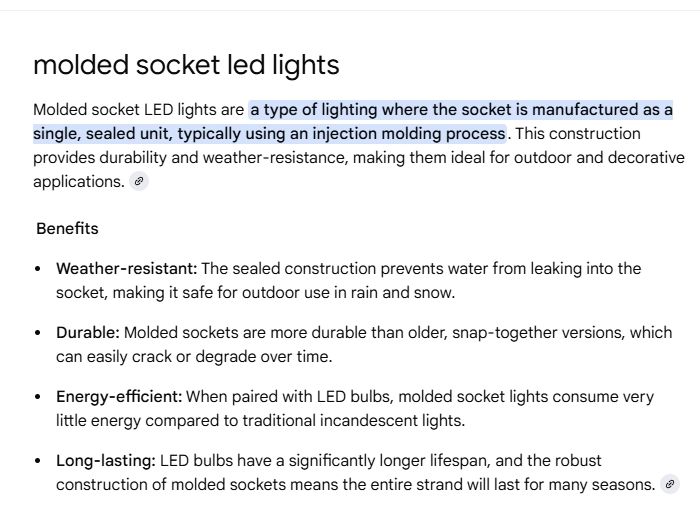Screen dimensions: 700x508
Task: Click the words "Molded socket LED lights are"
Action: click(x=138, y=109)
